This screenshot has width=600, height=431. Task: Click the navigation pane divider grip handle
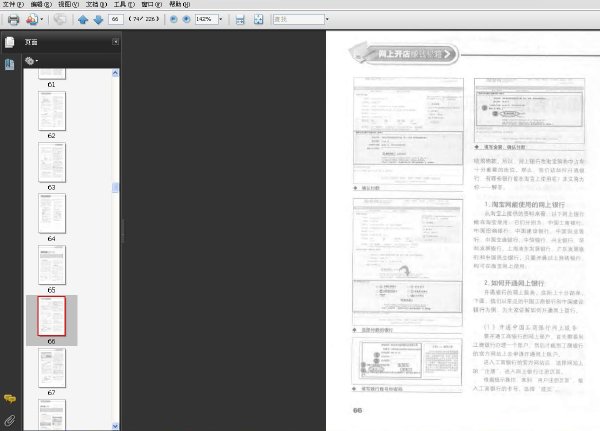point(122,230)
